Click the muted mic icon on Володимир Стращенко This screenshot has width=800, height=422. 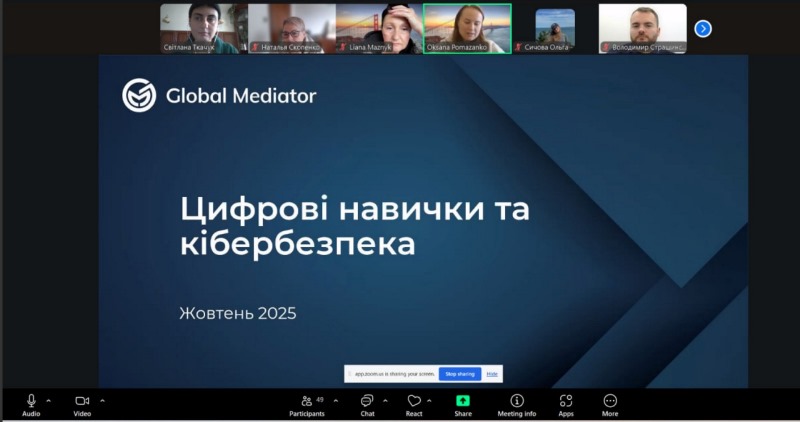point(606,47)
